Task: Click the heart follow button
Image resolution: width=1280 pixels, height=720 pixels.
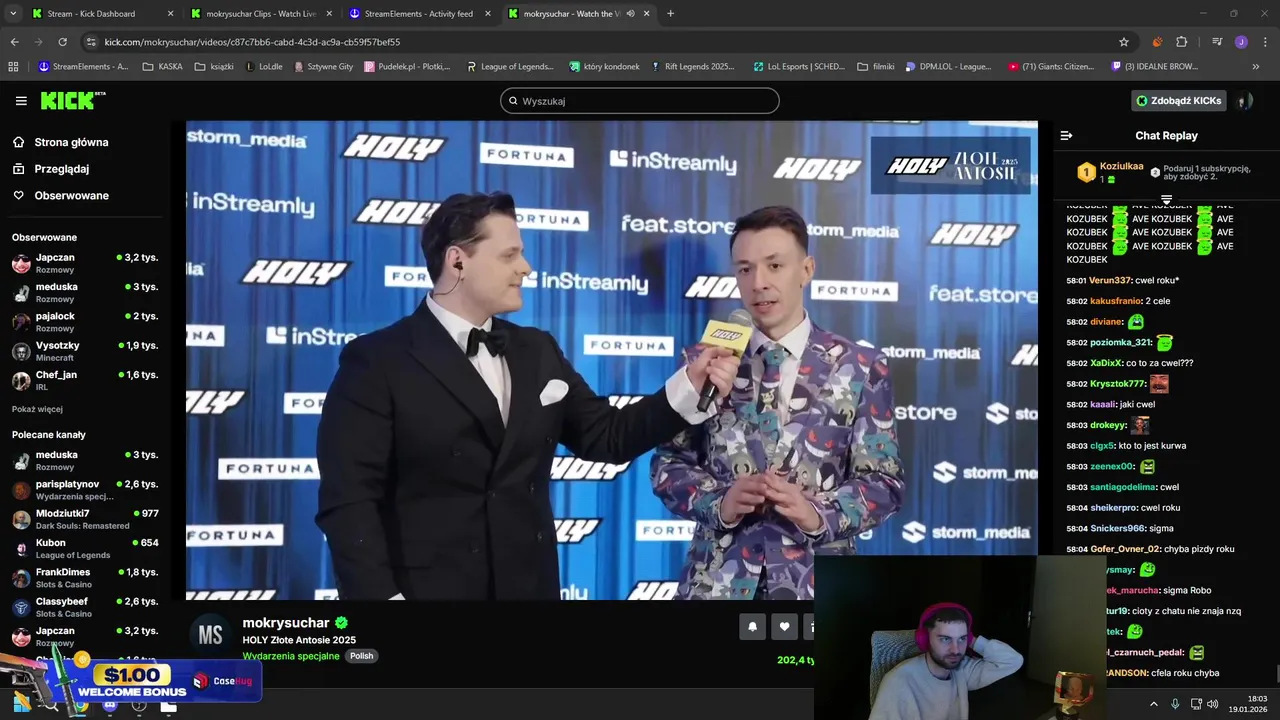Action: tap(784, 627)
